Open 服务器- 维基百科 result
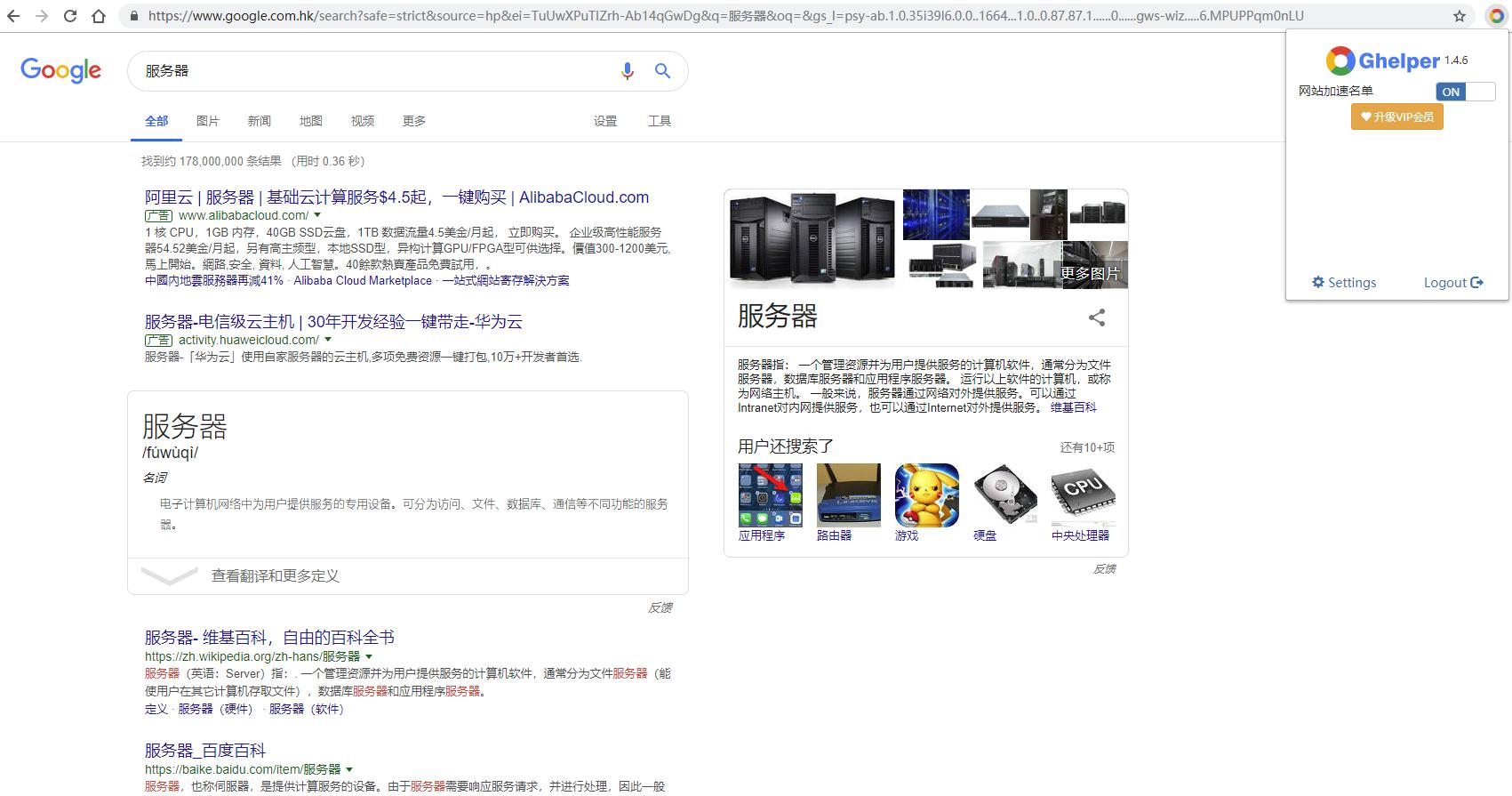 pos(269,637)
